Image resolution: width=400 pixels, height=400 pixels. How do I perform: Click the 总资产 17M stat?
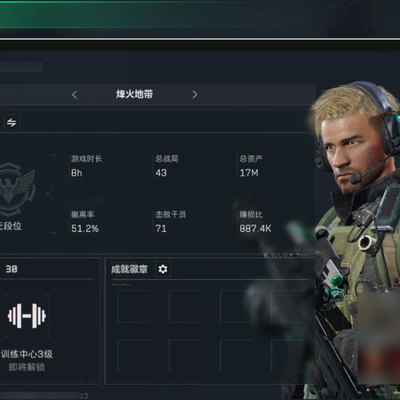click(251, 166)
